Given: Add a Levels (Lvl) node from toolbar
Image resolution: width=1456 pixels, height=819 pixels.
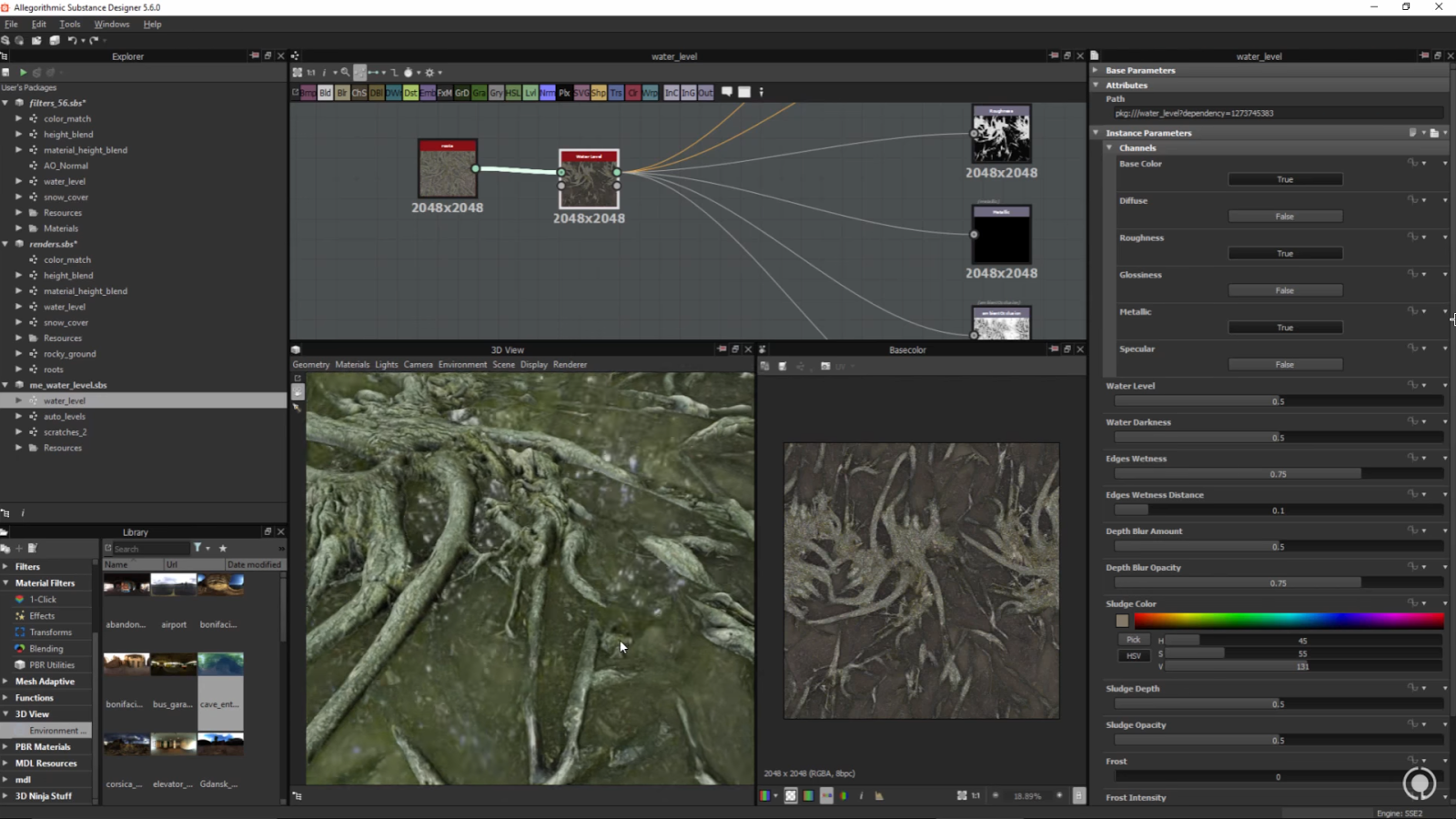Looking at the screenshot, I should click(x=530, y=93).
